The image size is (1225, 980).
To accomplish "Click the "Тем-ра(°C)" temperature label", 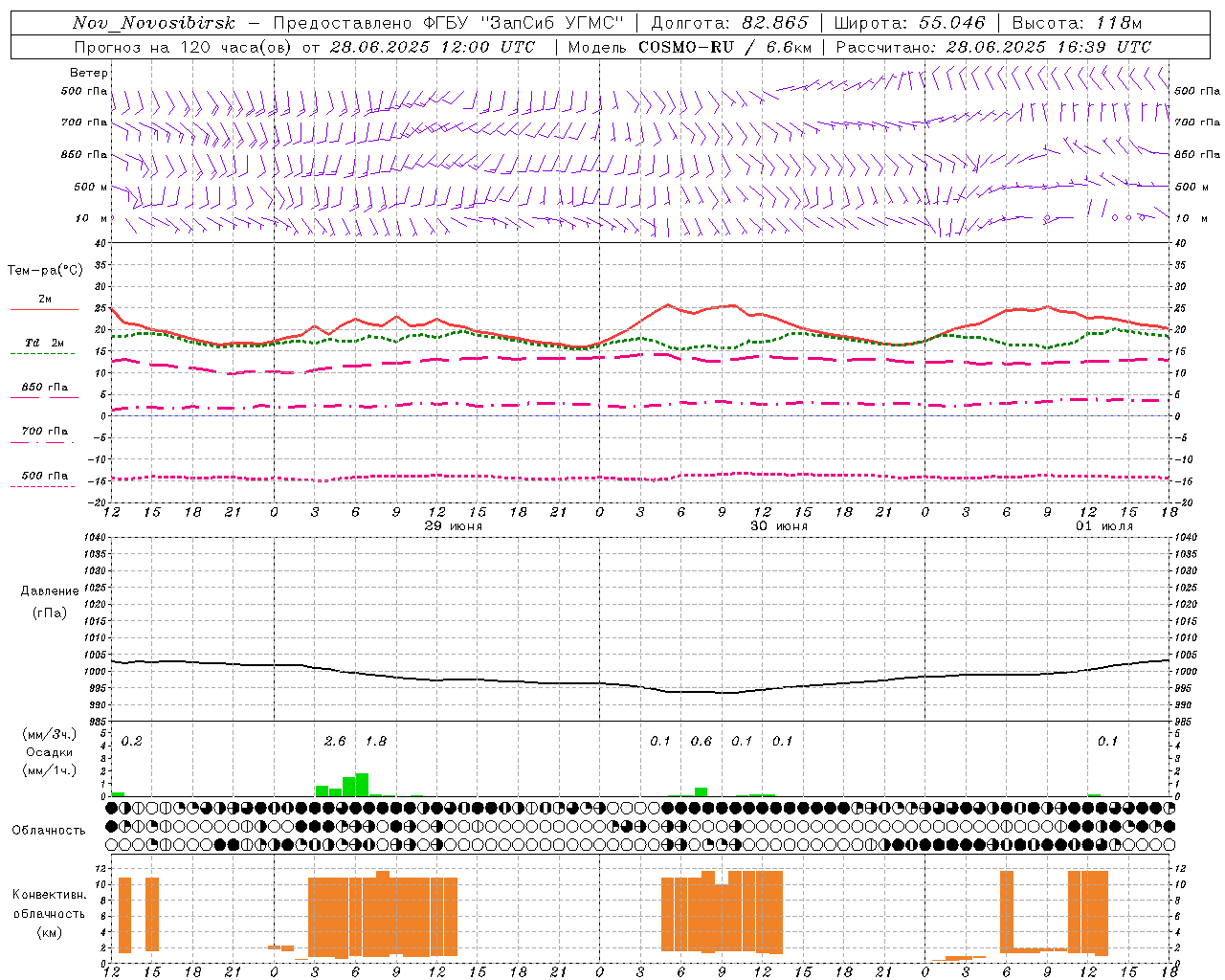I will pyautogui.click(x=45, y=271).
